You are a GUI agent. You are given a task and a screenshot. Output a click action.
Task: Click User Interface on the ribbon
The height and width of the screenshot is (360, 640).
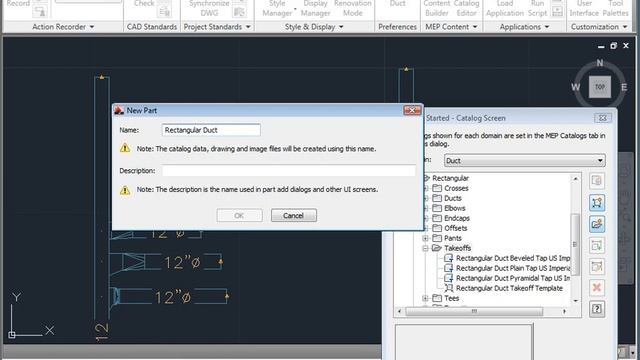584,8
